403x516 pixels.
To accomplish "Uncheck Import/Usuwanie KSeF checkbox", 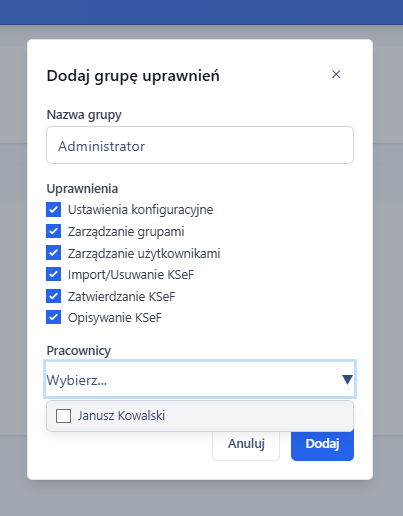I will click(x=54, y=274).
